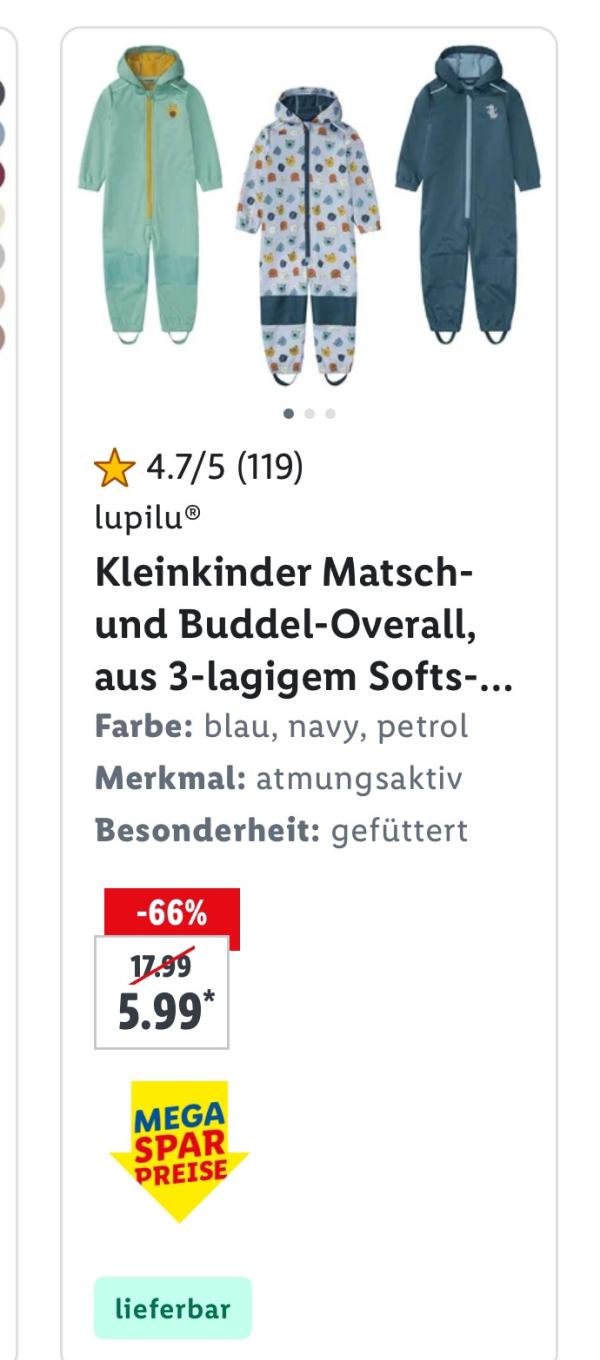Click the Farbe: blau, navy, petrol line
Image resolution: width=600 pixels, height=1360 pixels.
pos(281,726)
